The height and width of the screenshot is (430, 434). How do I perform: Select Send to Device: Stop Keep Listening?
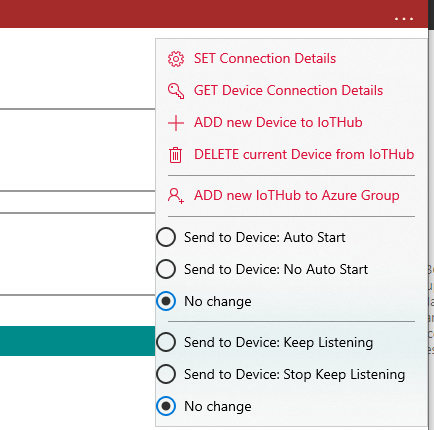[281, 374]
